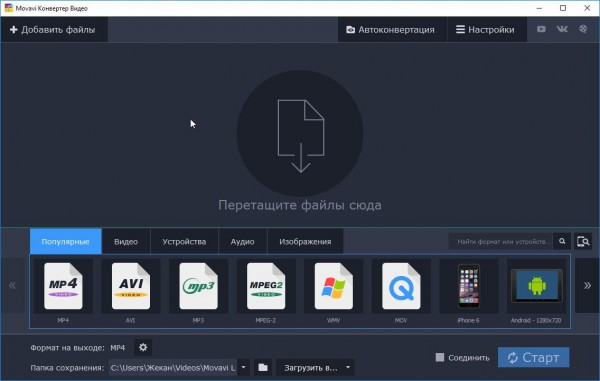600x381 pixels.
Task: Click the central drop files icon
Action: (300, 133)
